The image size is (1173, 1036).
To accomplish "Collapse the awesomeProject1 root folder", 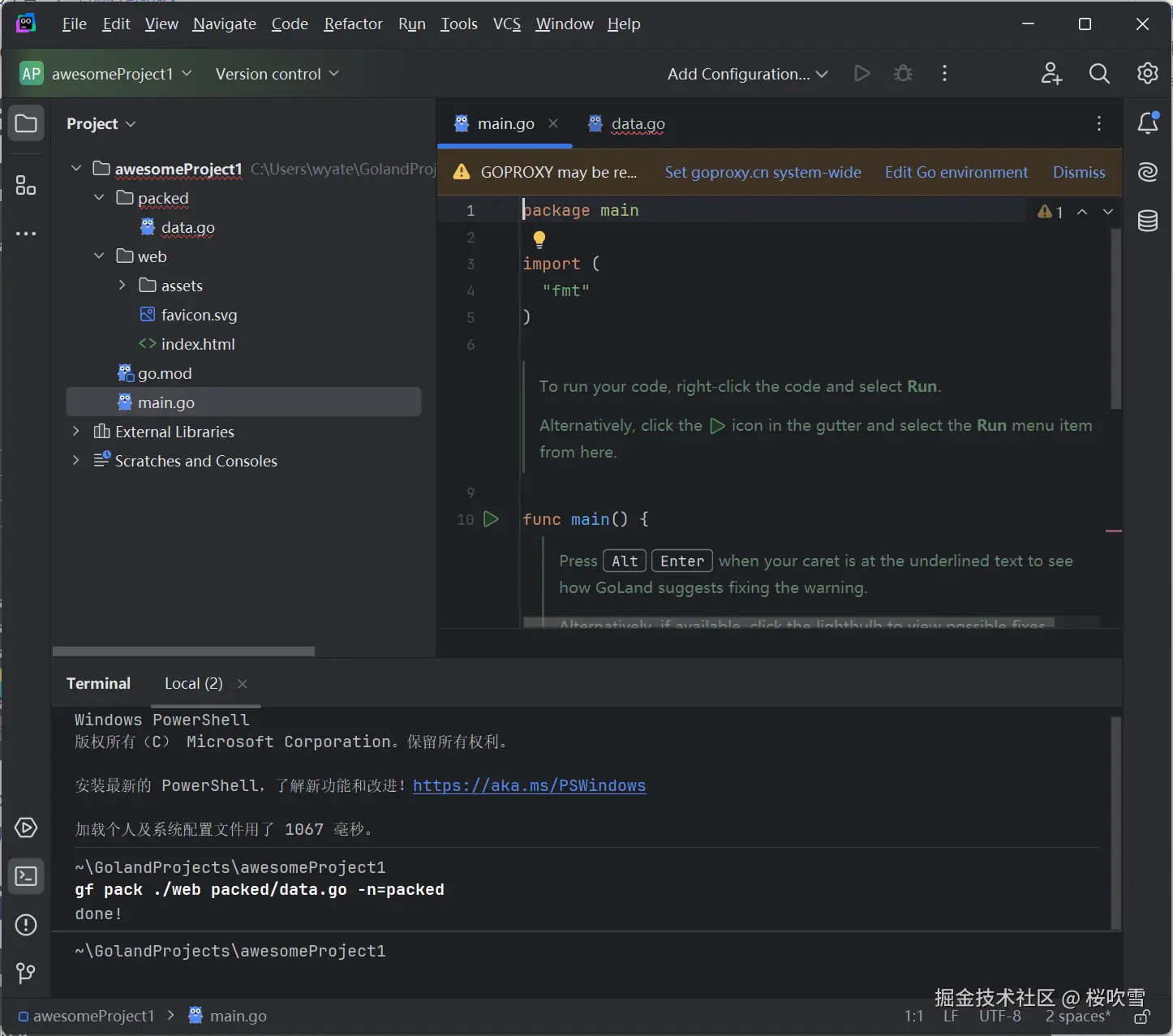I will 76,169.
